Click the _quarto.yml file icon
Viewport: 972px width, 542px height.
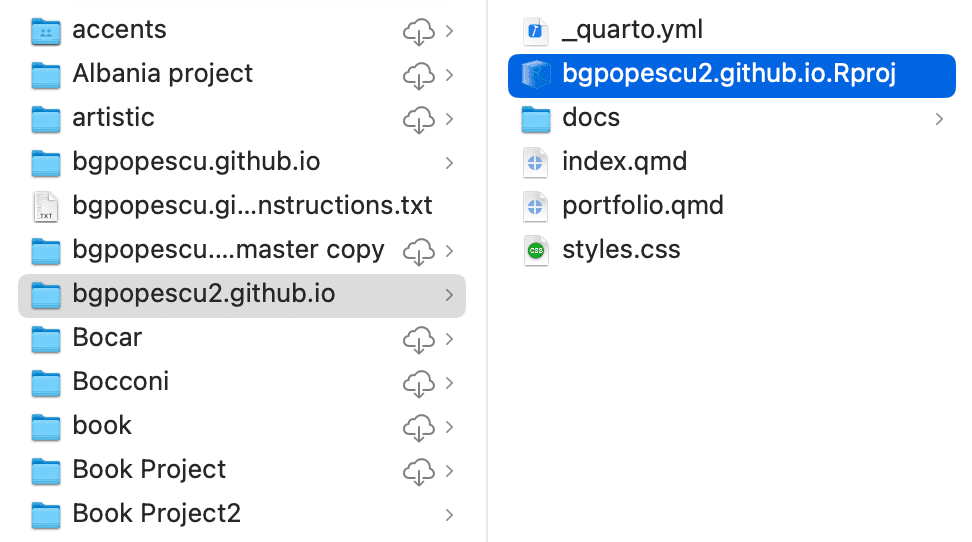click(536, 30)
